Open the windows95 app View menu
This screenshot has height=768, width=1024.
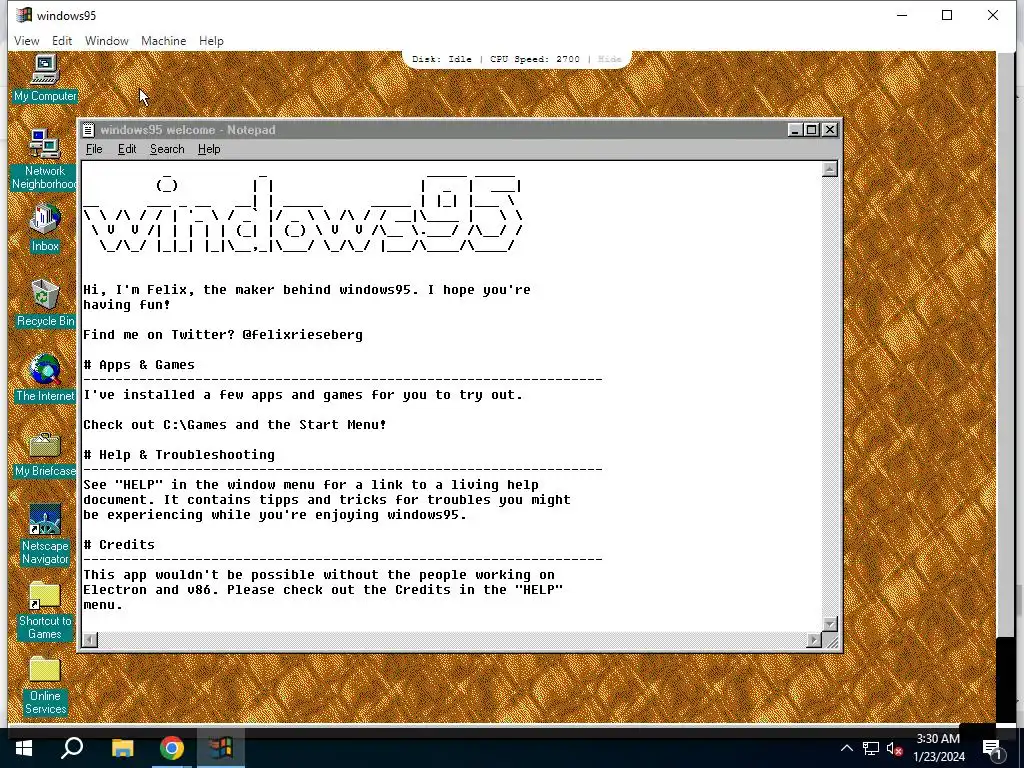pyautogui.click(x=27, y=40)
